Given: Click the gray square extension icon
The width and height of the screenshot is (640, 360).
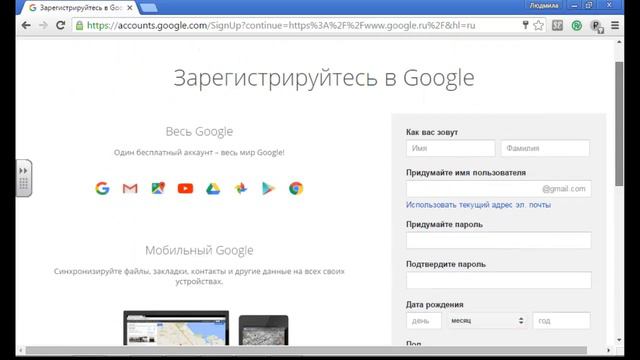Looking at the screenshot, I should (x=557, y=25).
